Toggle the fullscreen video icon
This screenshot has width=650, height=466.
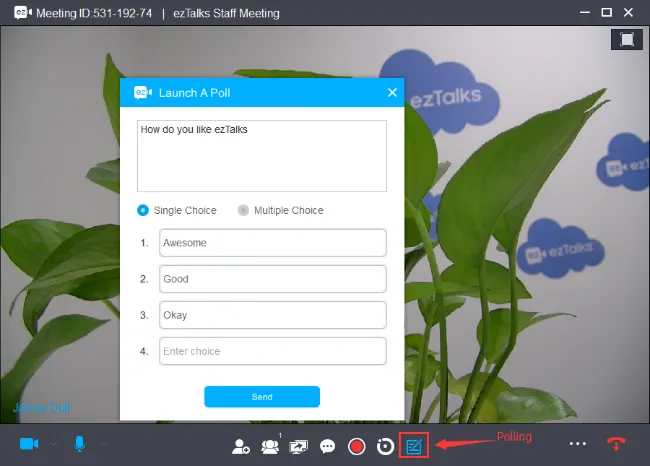pos(627,39)
